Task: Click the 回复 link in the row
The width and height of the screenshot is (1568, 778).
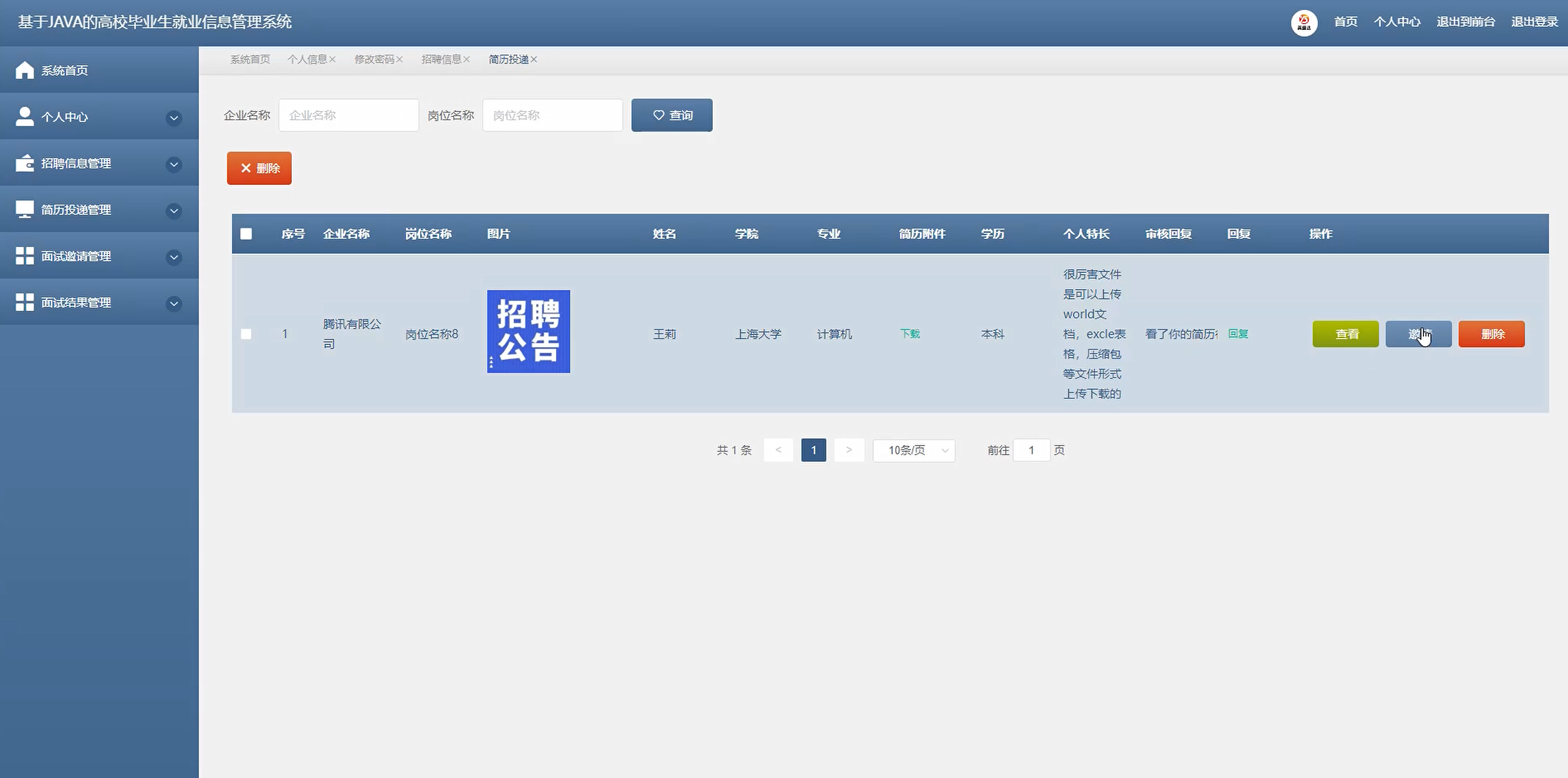Action: (x=1238, y=334)
